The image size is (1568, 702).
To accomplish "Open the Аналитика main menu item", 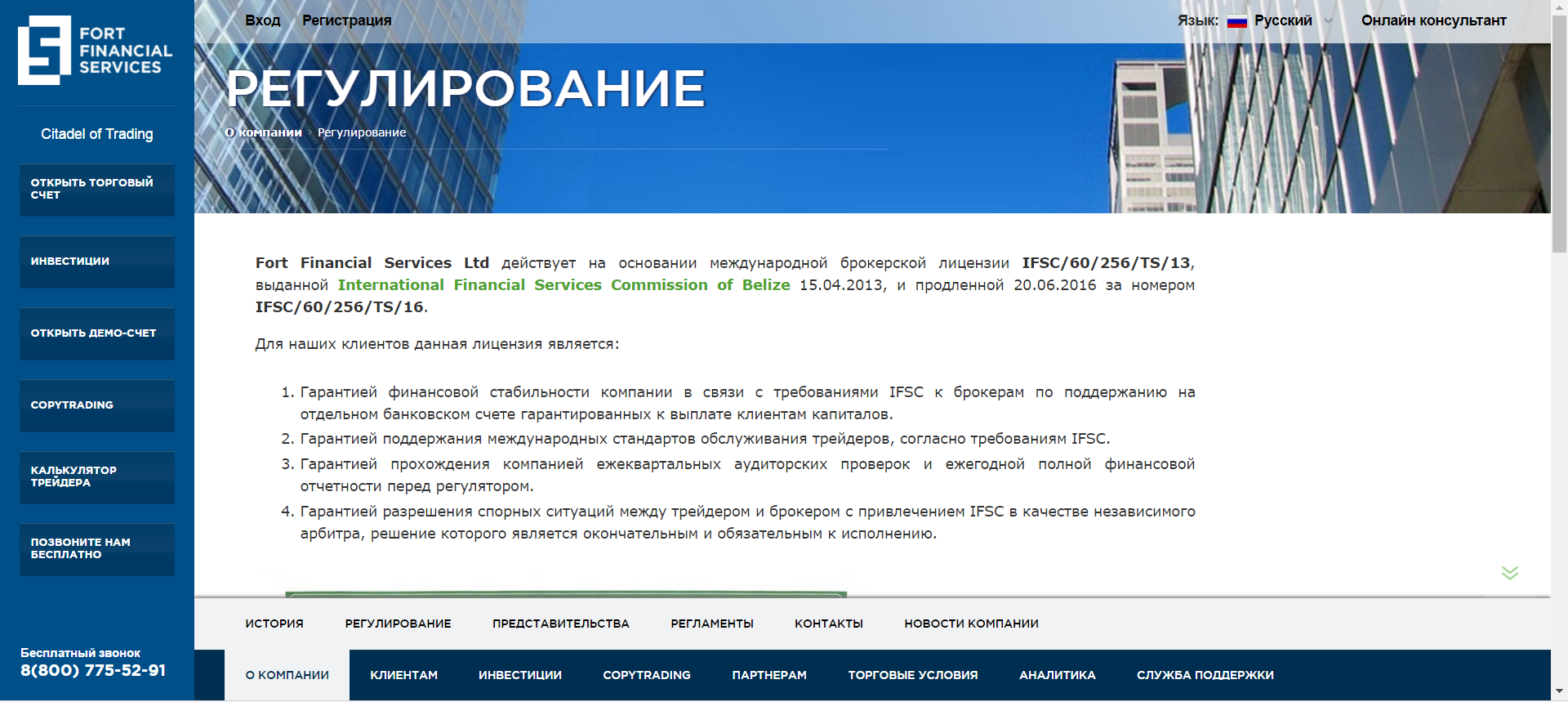I will 1058,675.
